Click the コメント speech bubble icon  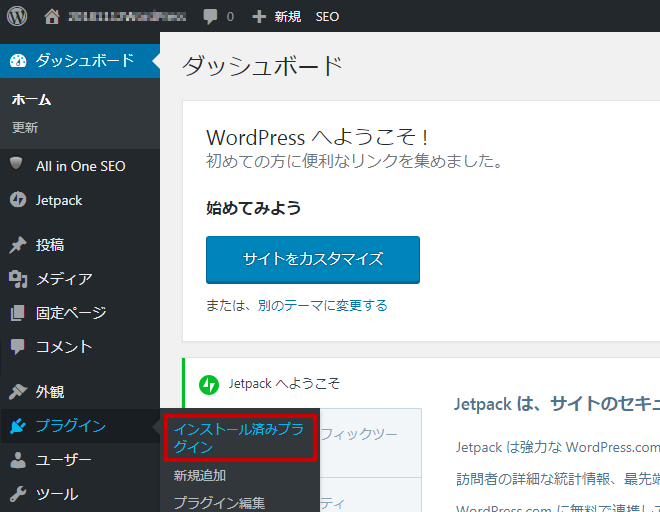[x=17, y=347]
